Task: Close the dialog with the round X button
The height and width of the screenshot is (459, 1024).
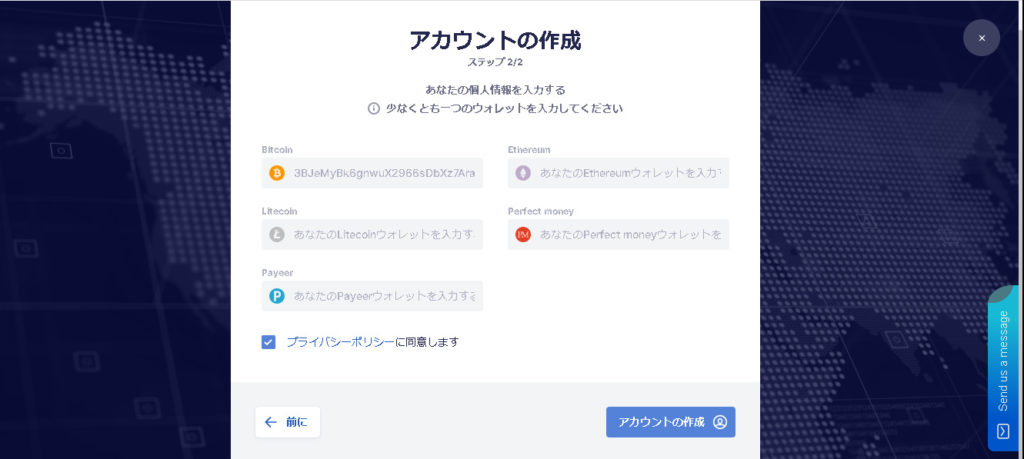Action: 982,38
